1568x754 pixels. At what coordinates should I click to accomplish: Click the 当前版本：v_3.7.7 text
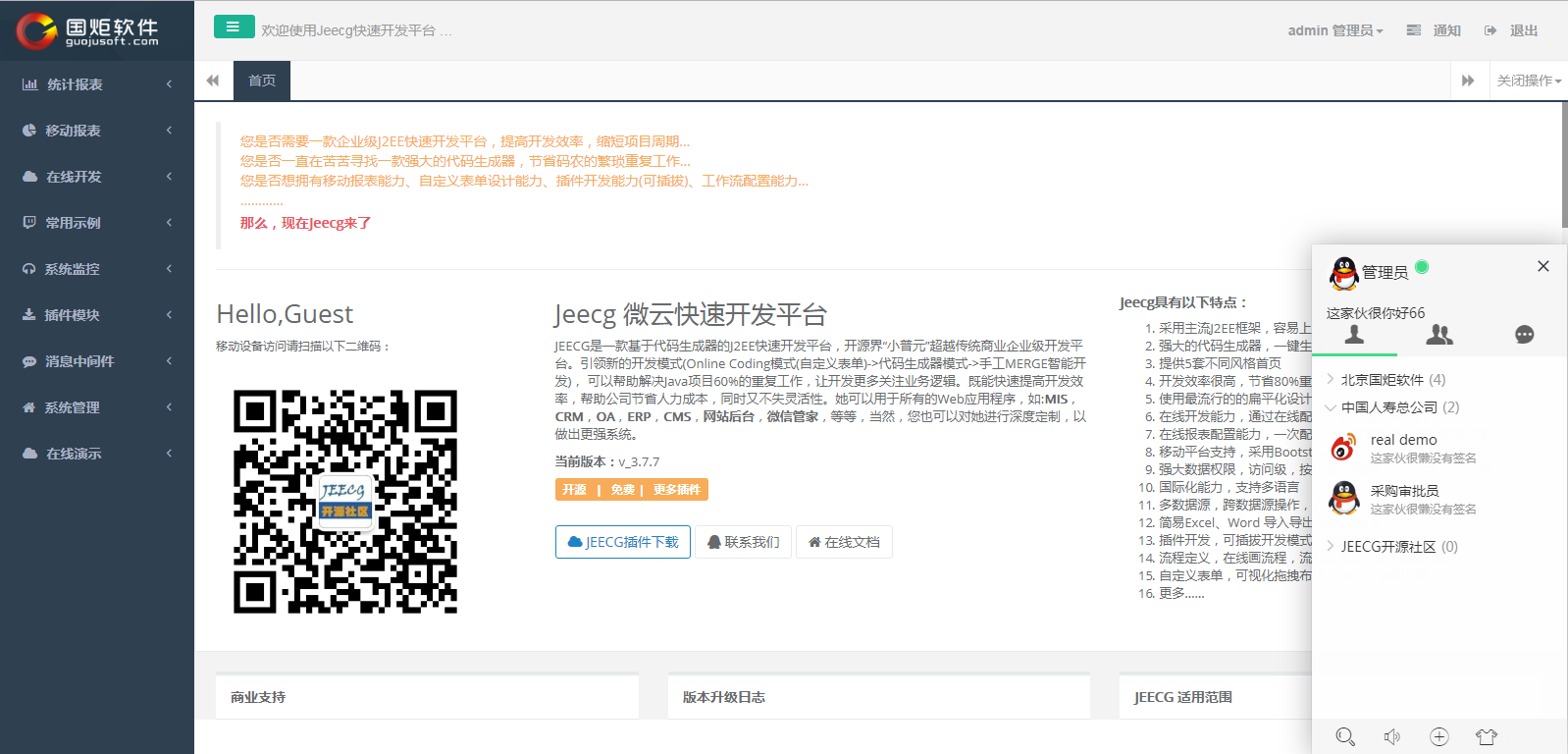tap(607, 461)
